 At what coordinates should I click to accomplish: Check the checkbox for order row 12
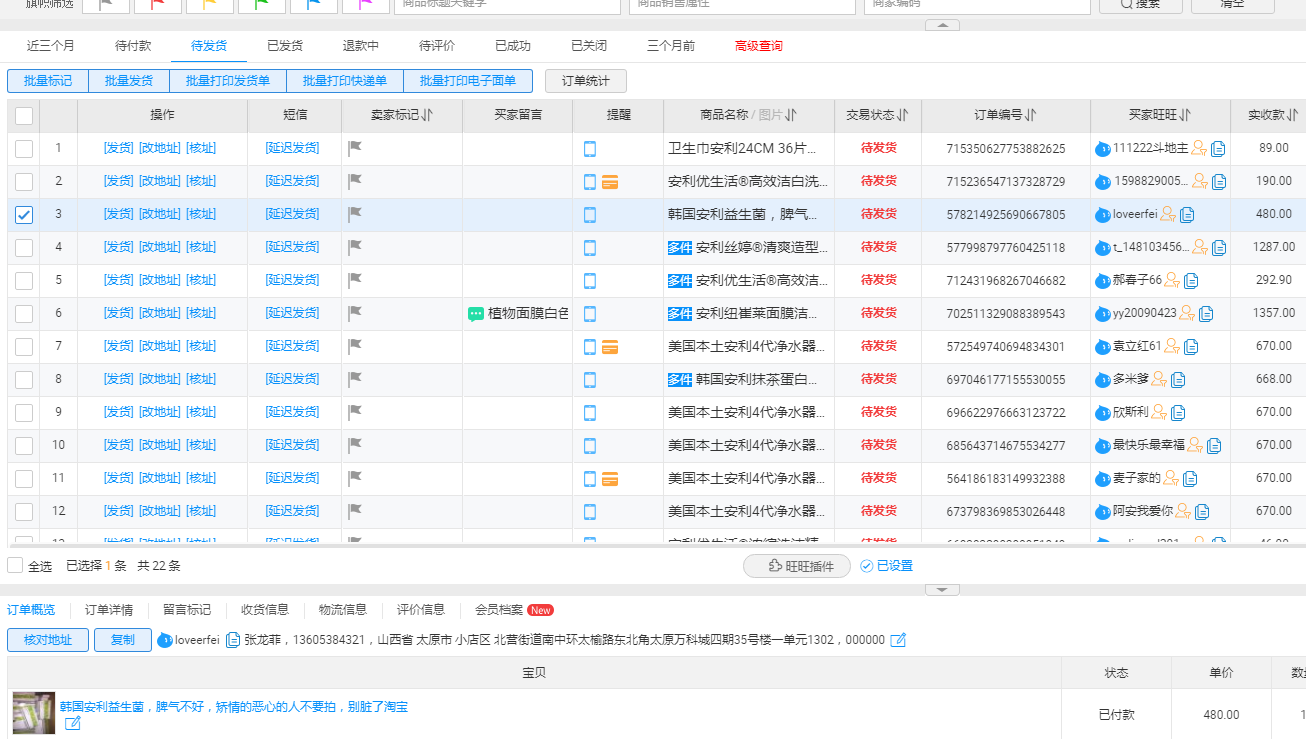(24, 512)
